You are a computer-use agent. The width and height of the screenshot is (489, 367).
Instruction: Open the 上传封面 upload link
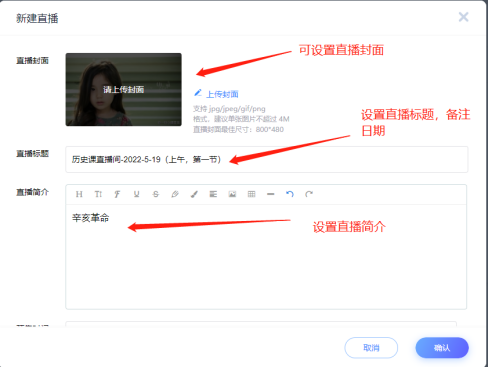(222, 94)
